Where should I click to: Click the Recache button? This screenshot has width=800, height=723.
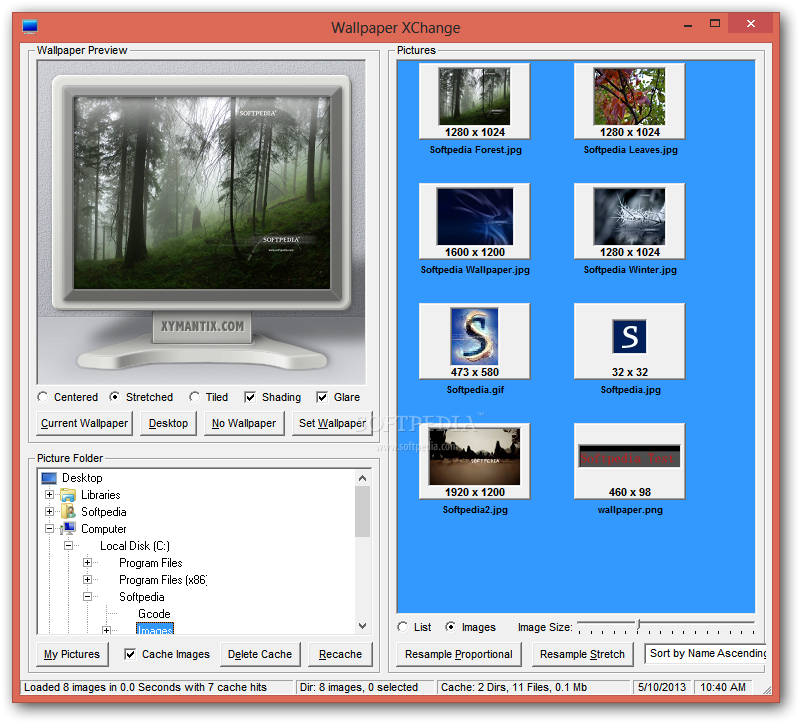point(340,654)
